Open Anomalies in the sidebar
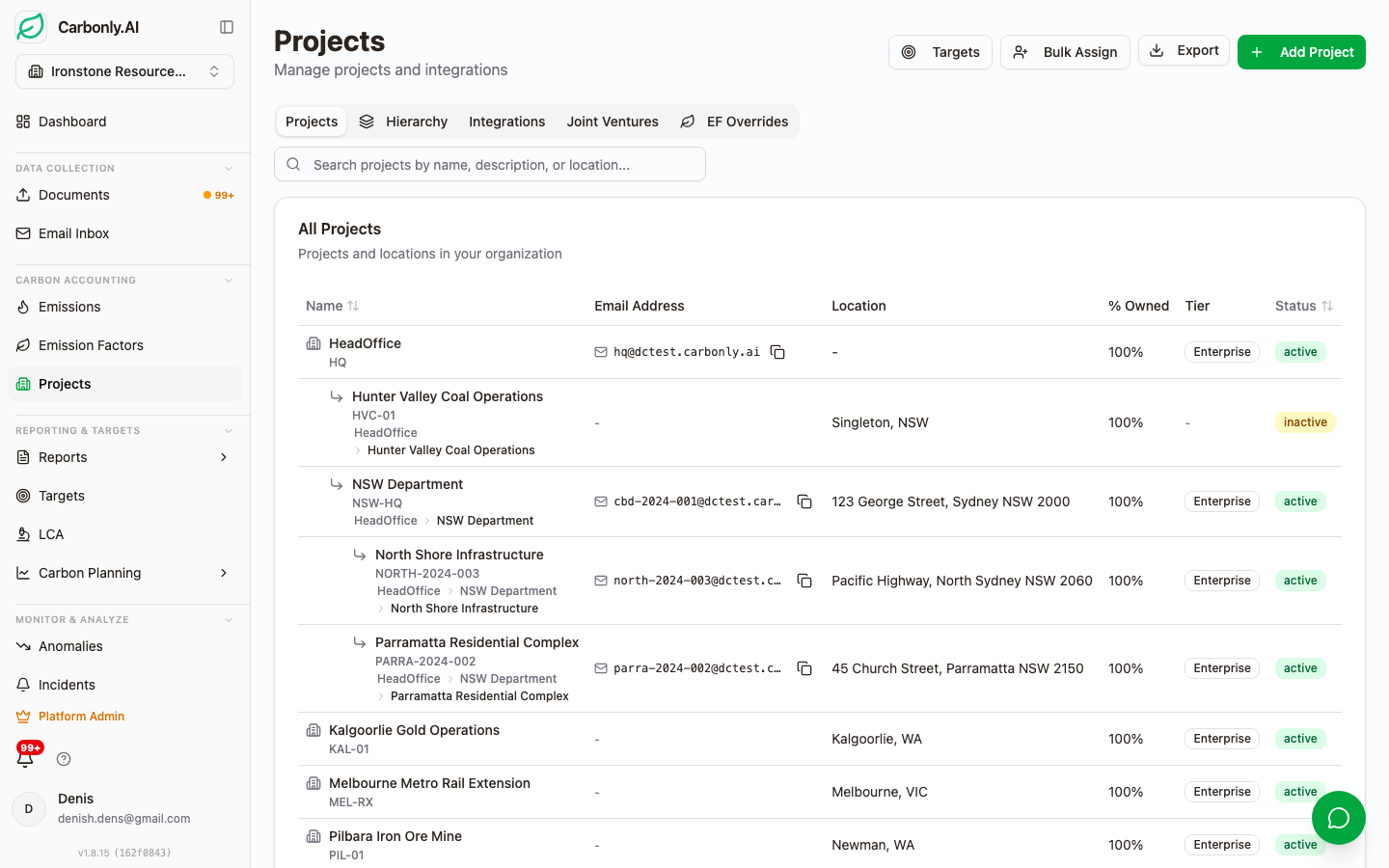Screen dimensions: 1389x868 pos(124,646)
